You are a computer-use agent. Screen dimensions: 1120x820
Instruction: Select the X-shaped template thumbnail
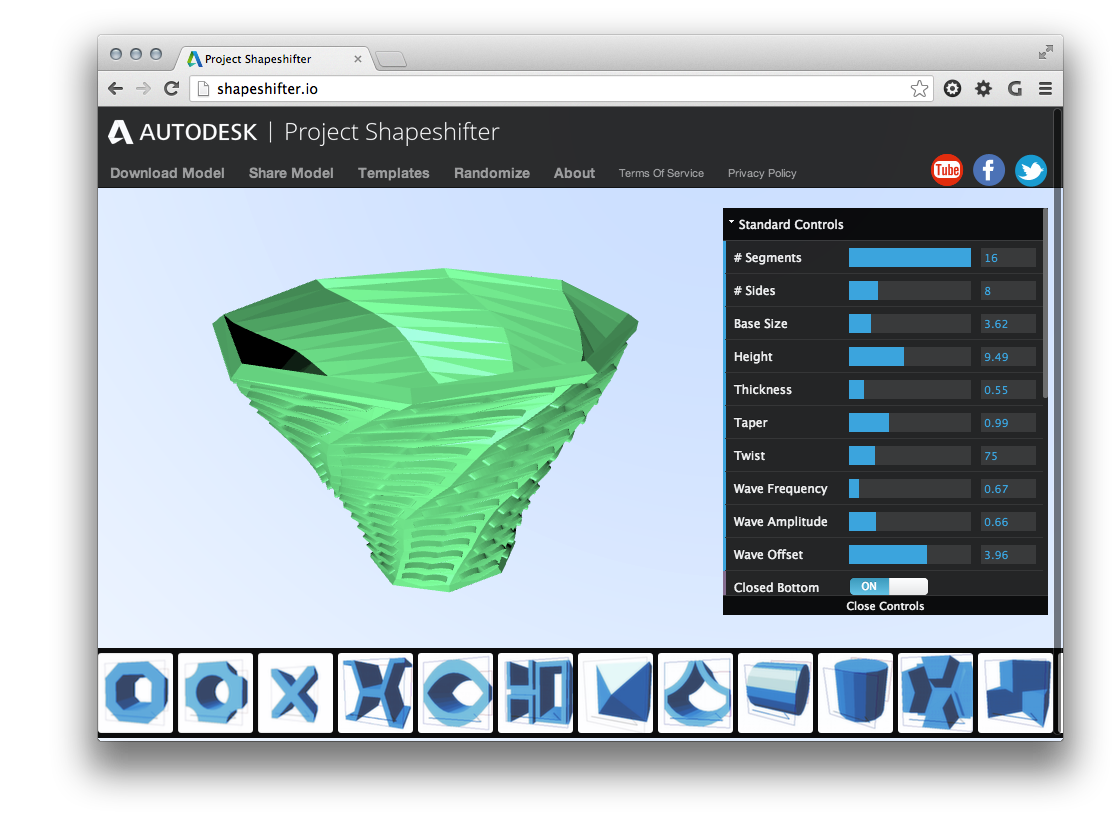[295, 693]
